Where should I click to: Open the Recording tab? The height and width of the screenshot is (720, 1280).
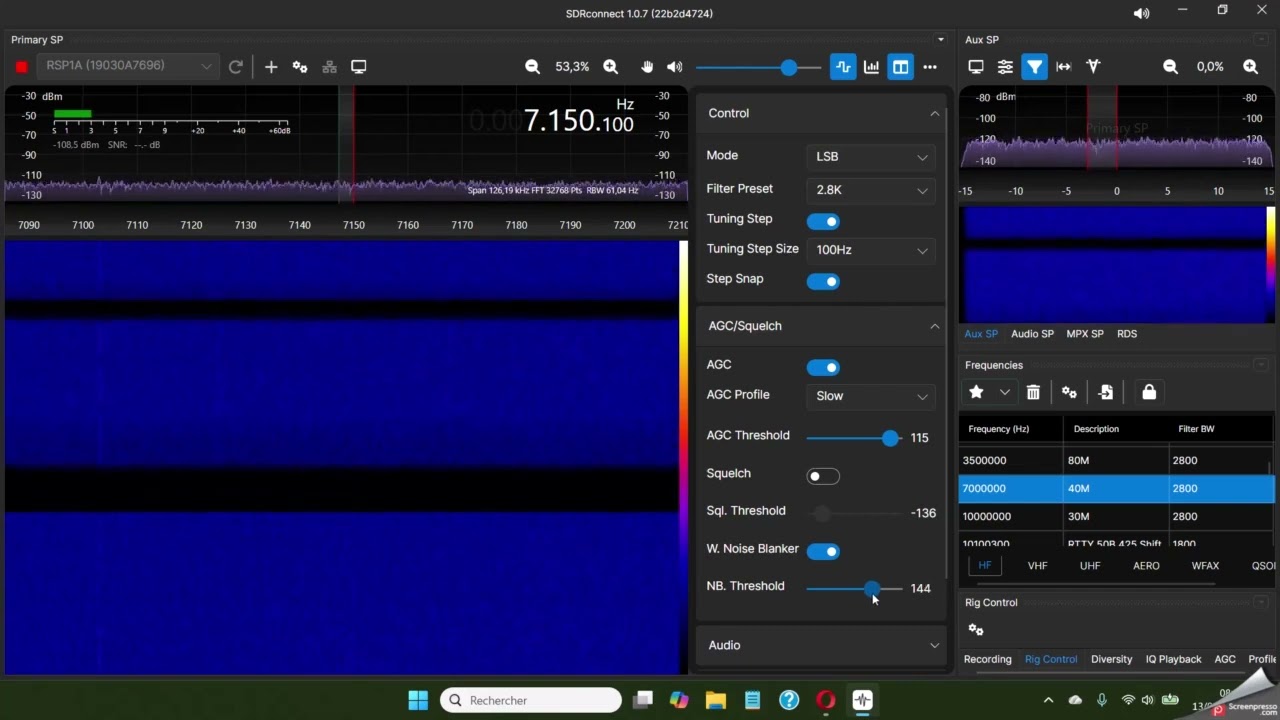[x=988, y=660]
